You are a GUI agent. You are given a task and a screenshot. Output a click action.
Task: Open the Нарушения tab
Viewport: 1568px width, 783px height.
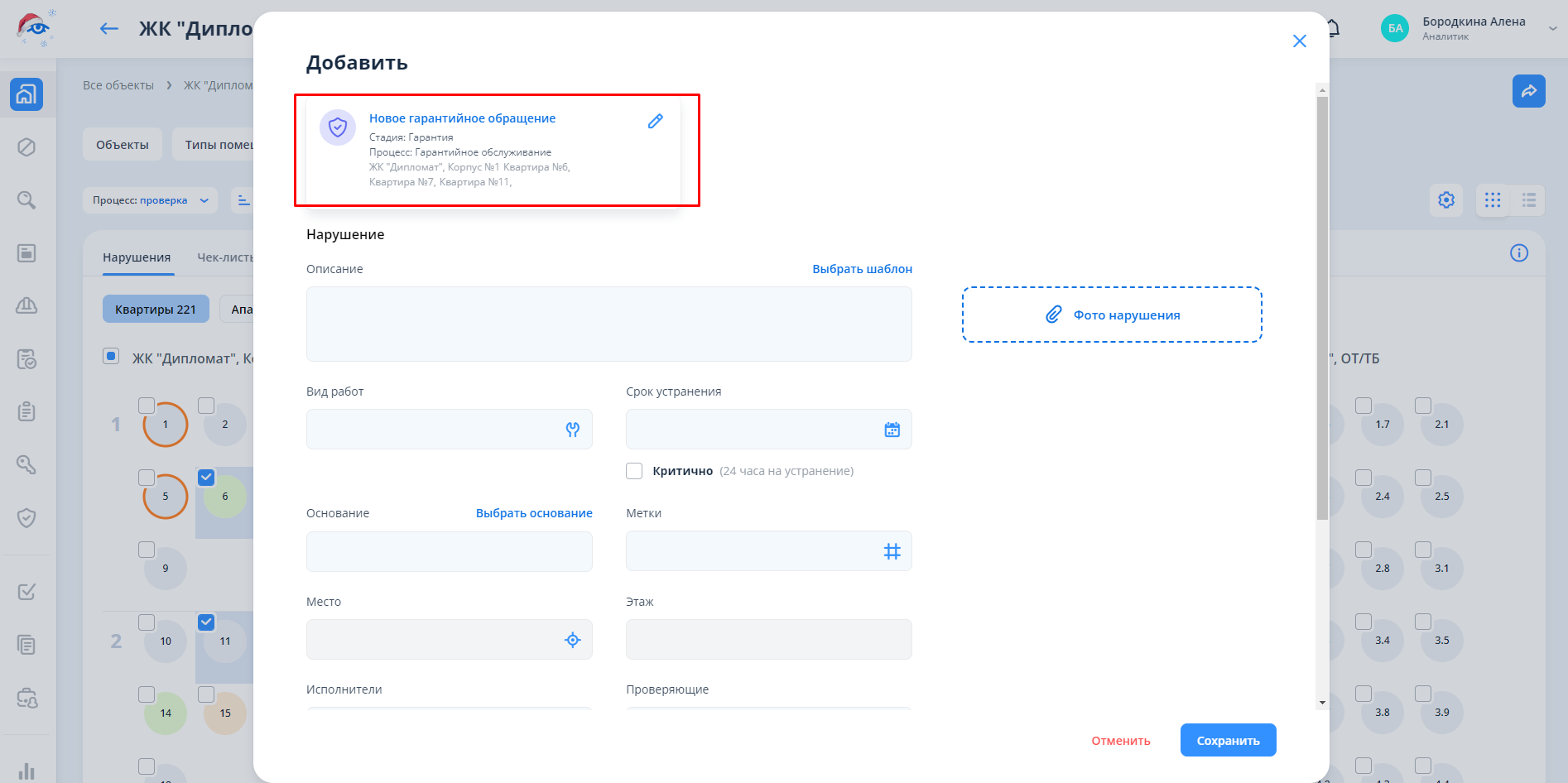point(137,257)
